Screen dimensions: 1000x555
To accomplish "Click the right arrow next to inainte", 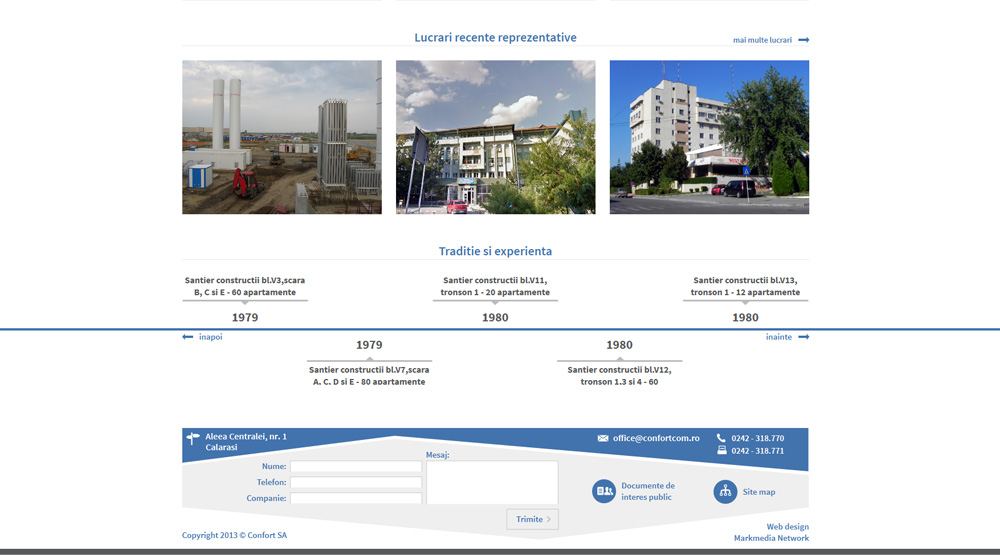I will (803, 337).
